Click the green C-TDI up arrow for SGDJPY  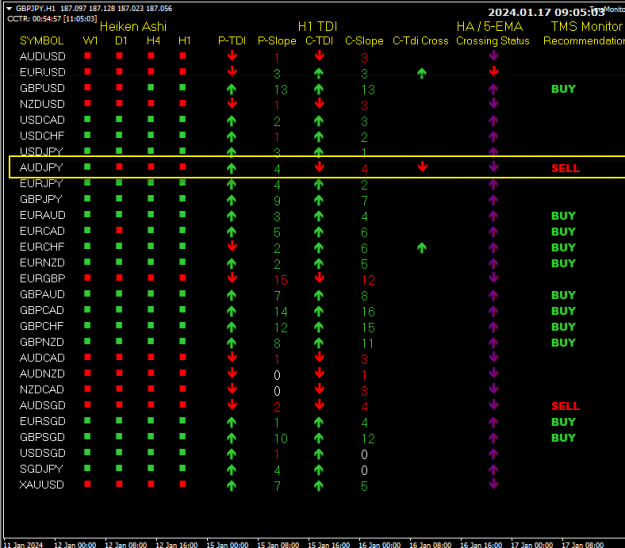pos(318,470)
